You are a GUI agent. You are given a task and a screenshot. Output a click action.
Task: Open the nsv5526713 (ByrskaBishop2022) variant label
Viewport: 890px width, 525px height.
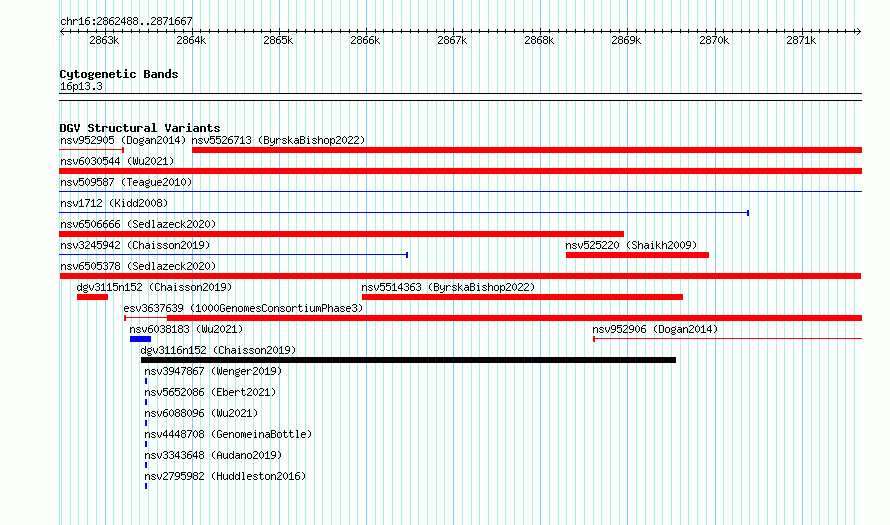(278, 140)
